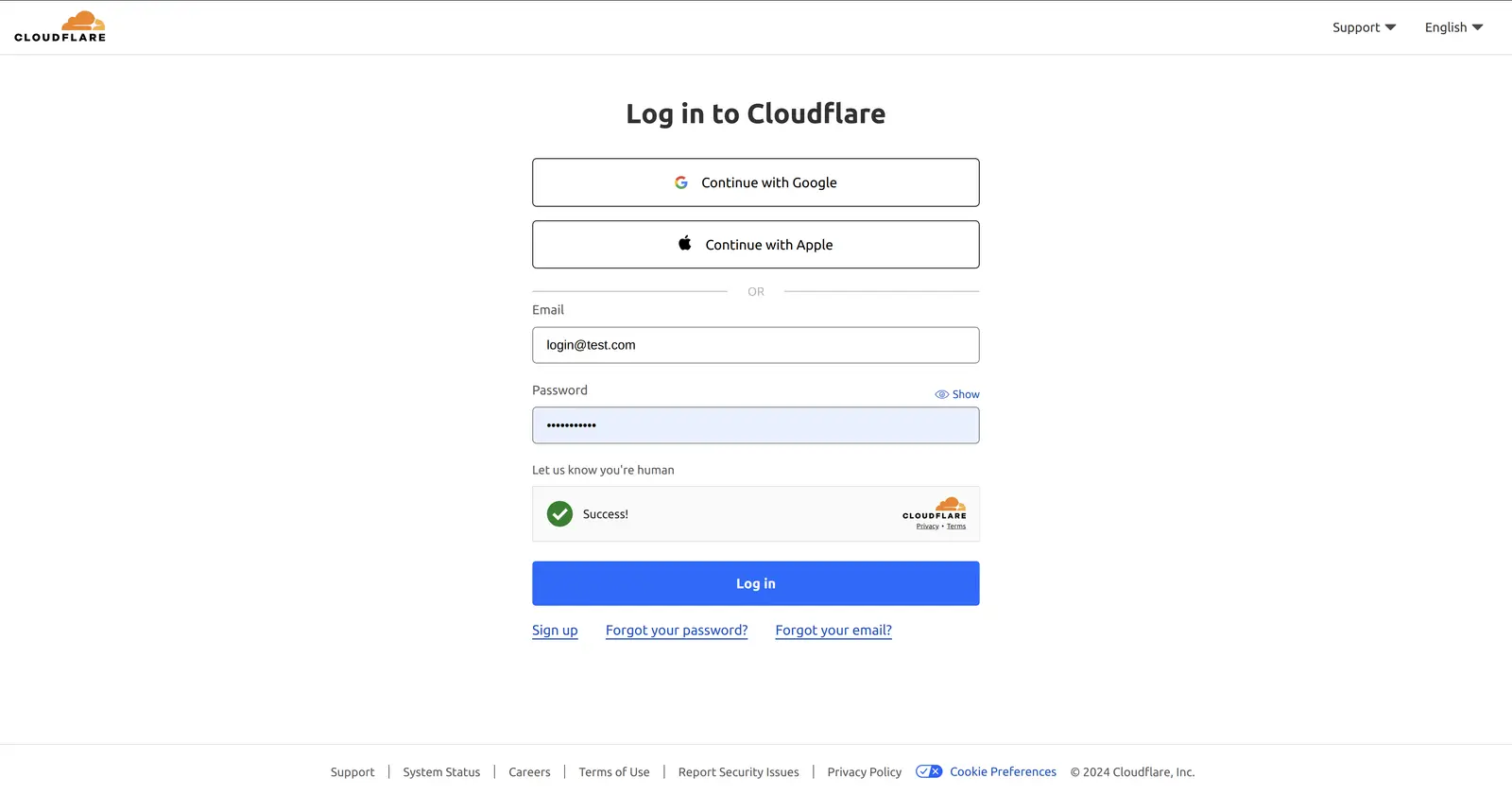Open the English language dropdown

tap(1453, 27)
